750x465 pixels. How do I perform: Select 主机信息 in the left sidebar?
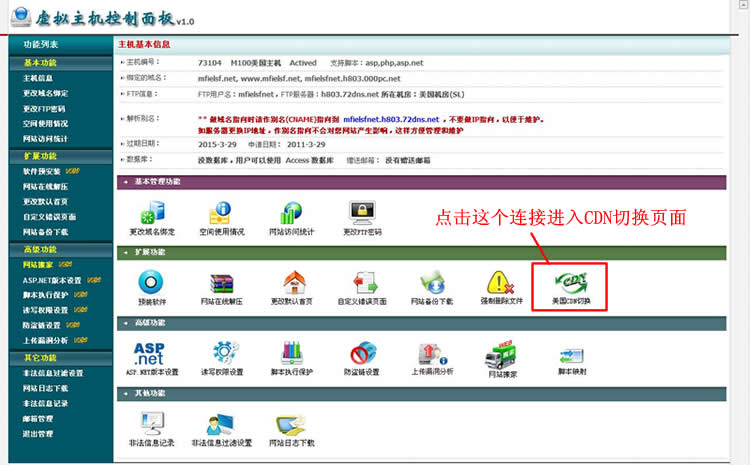[38, 78]
